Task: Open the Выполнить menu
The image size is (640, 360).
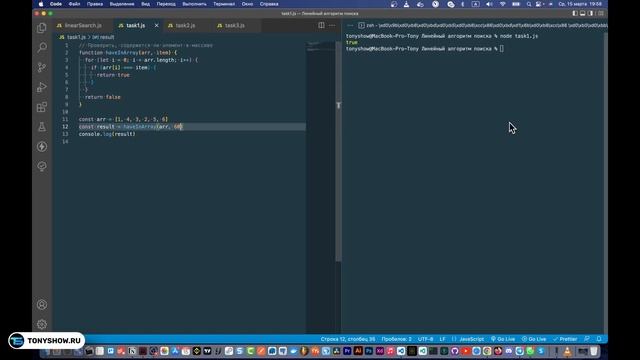Action: [x=194, y=4]
